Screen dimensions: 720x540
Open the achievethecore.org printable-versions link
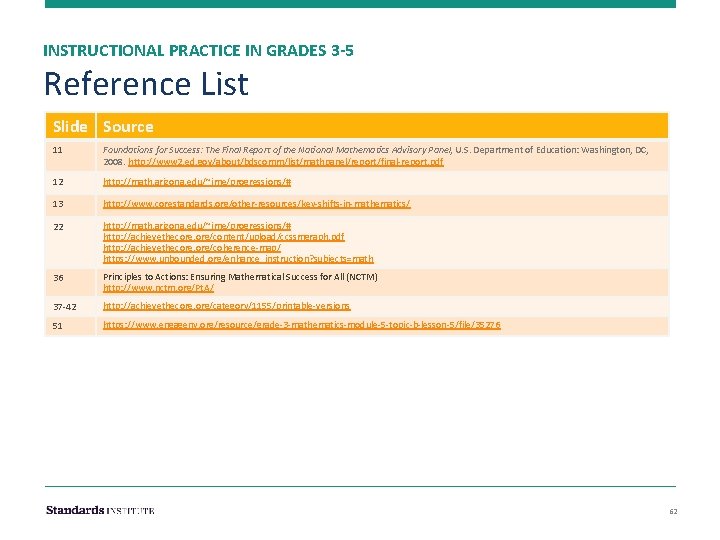point(227,306)
